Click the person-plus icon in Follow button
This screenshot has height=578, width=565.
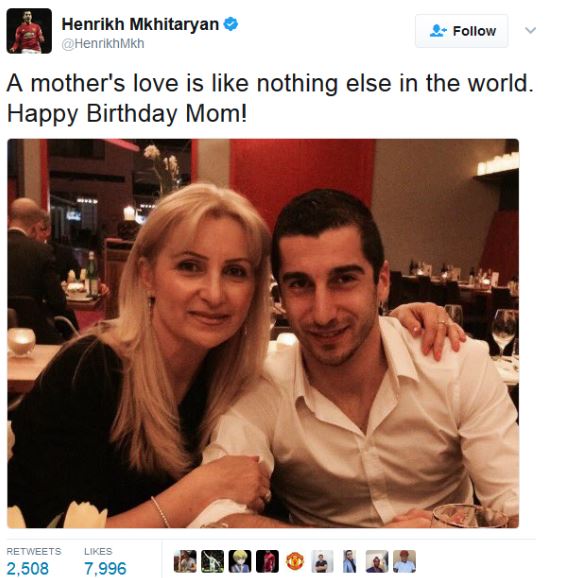point(438,31)
